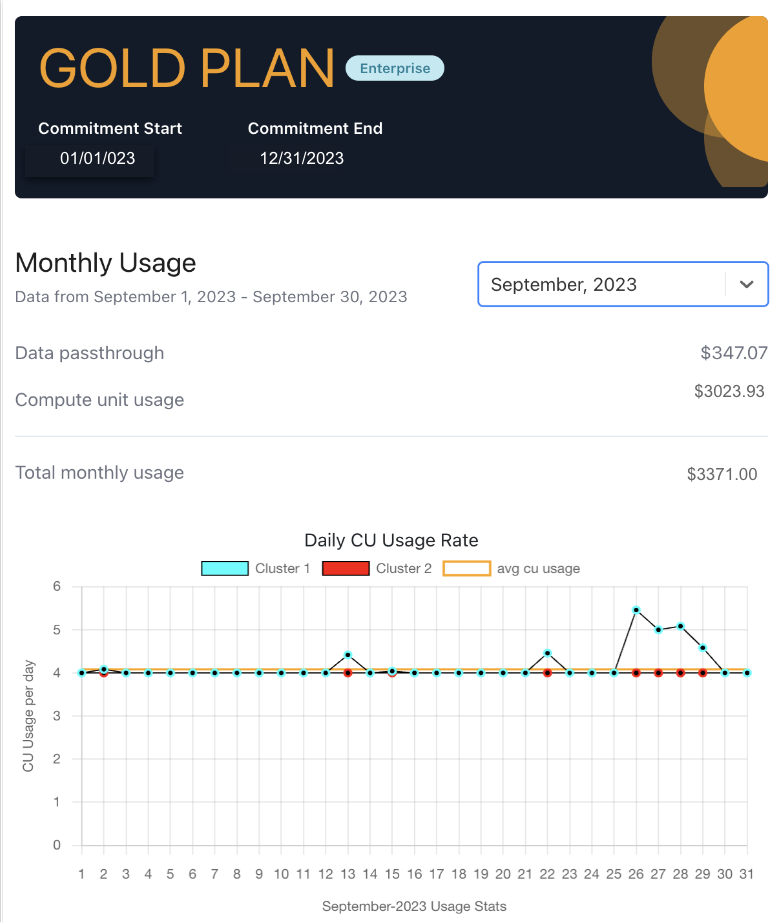Click the chevron on the September 2023 selector

[x=746, y=284]
